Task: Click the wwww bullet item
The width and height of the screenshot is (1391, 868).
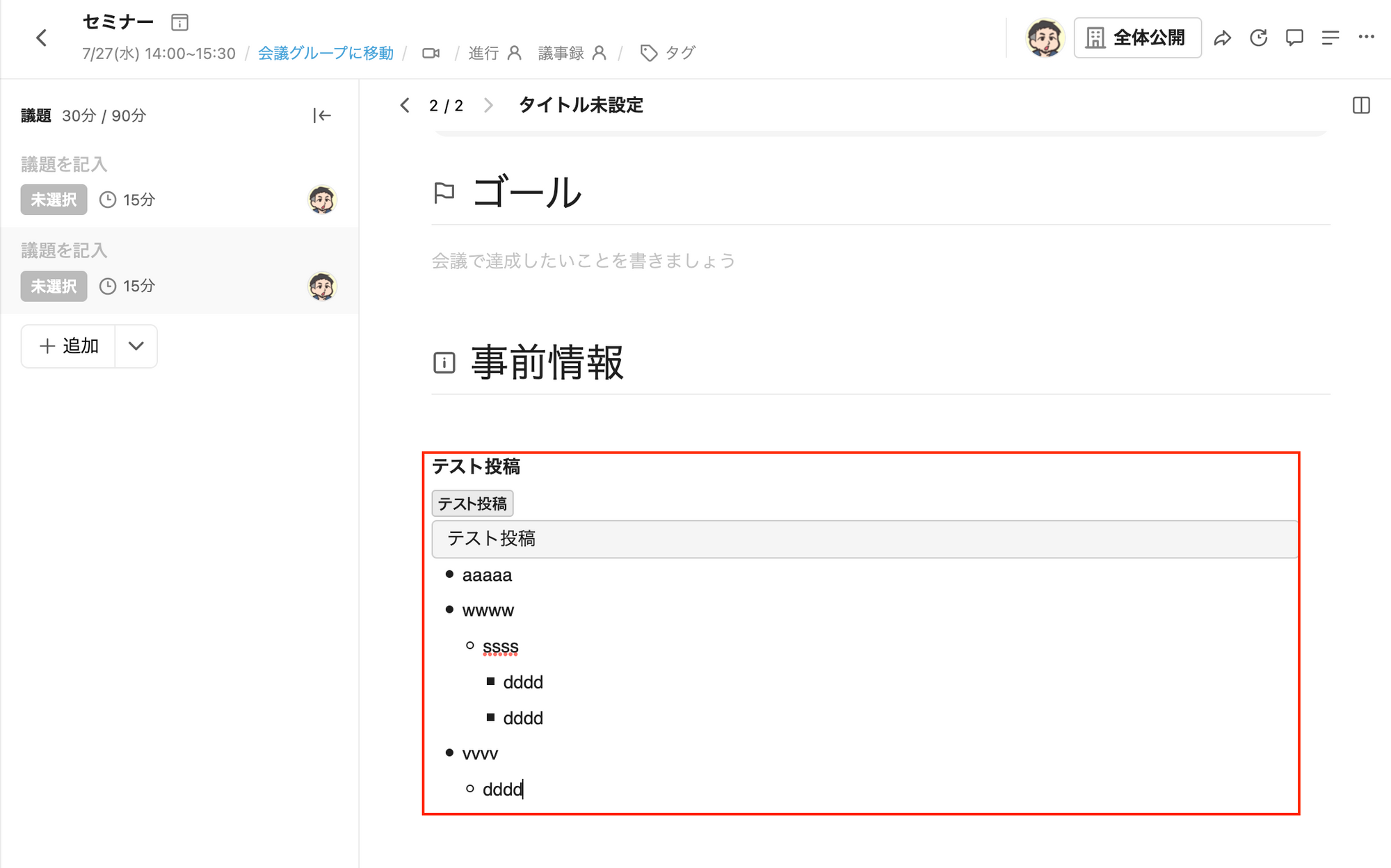Action: tap(488, 611)
